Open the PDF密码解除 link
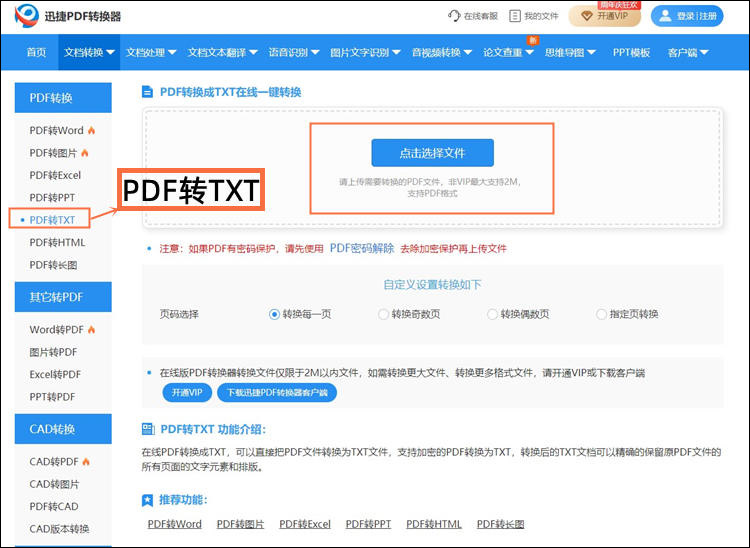This screenshot has height=548, width=750. (362, 248)
